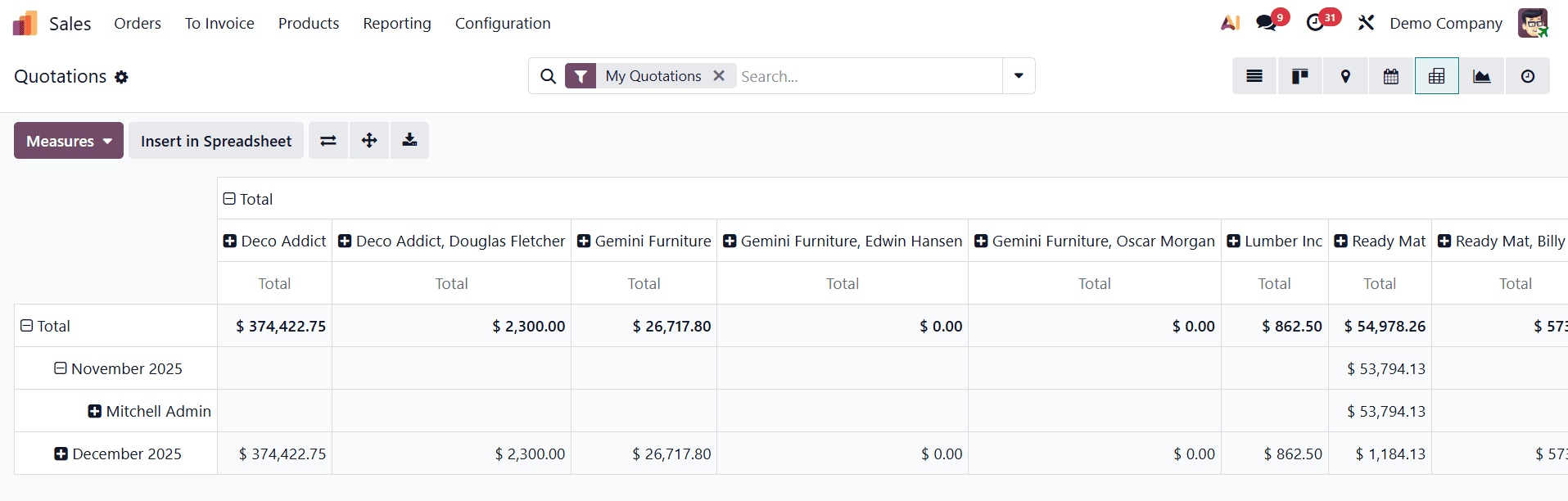The image size is (1568, 501).
Task: Switch to graph view
Action: [x=1482, y=76]
